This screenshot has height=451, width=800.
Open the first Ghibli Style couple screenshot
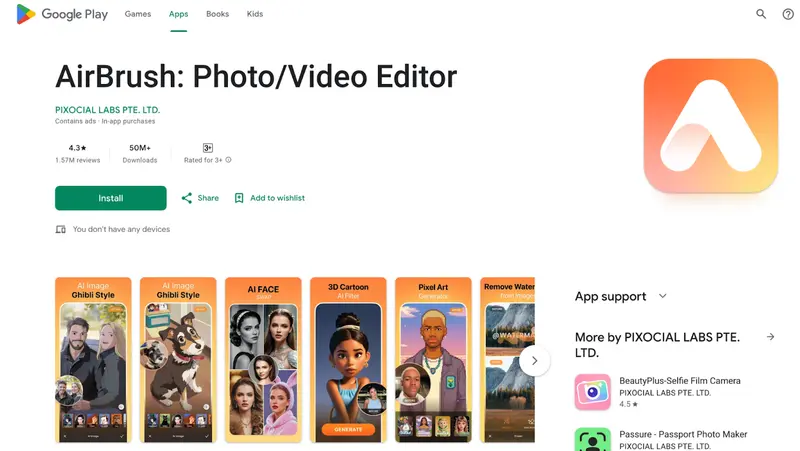click(93, 360)
